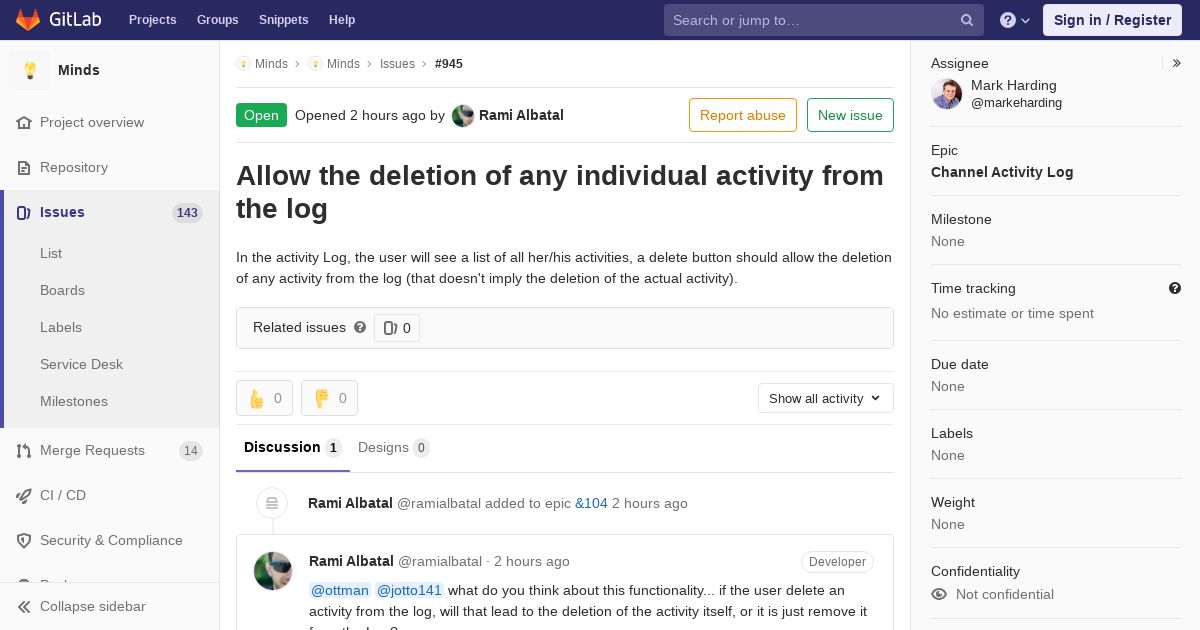Image resolution: width=1200 pixels, height=630 pixels.
Task: Click first Minds breadcrumb icon
Action: click(x=243, y=63)
